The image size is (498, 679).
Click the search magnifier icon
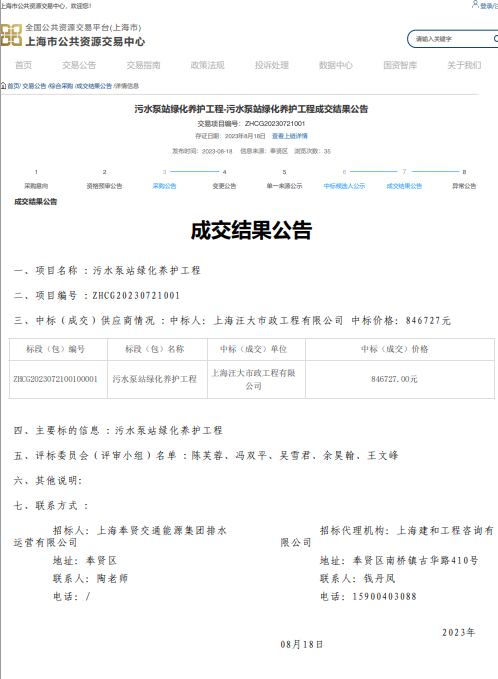point(495,39)
